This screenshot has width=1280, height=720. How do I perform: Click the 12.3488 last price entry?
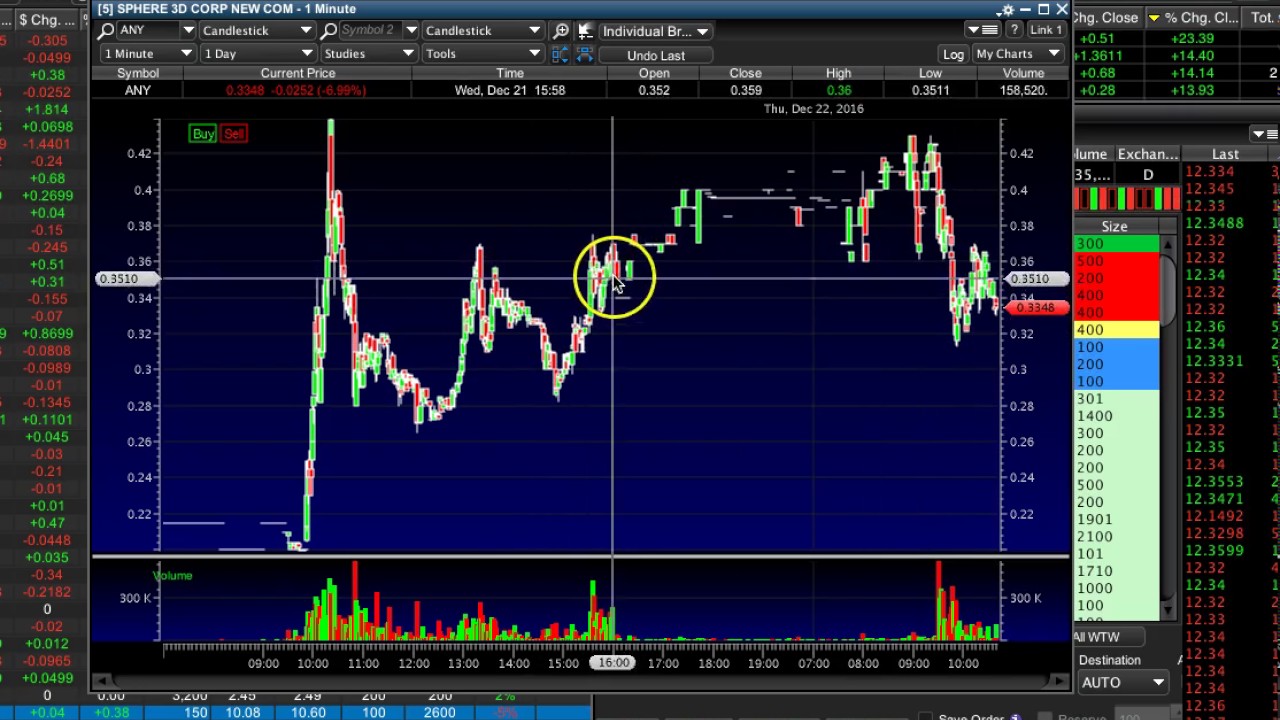pyautogui.click(x=1213, y=223)
